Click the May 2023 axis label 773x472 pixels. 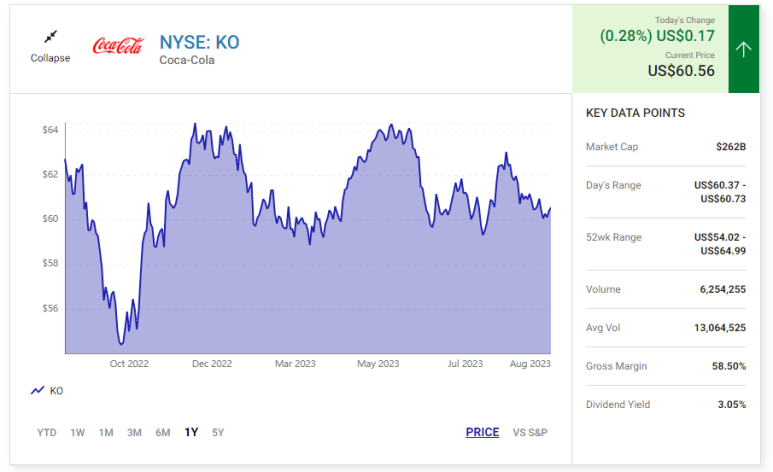point(378,363)
